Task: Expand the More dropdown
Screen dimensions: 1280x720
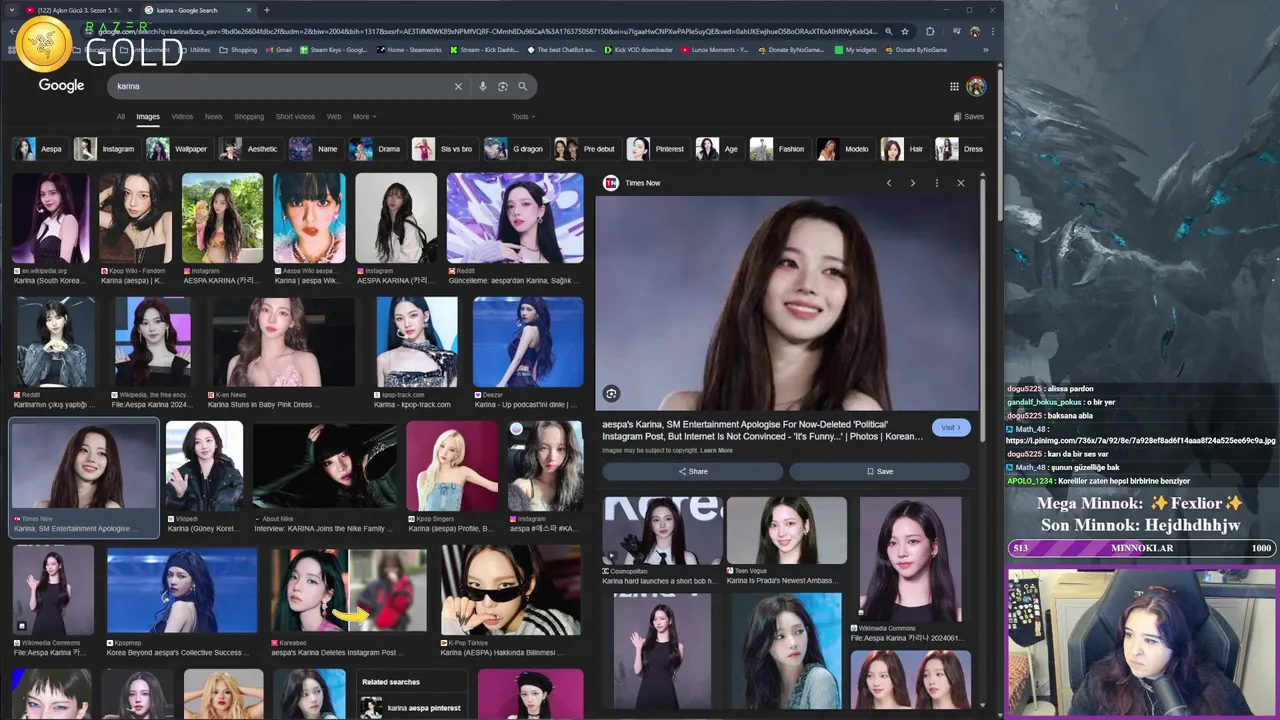Action: click(364, 117)
